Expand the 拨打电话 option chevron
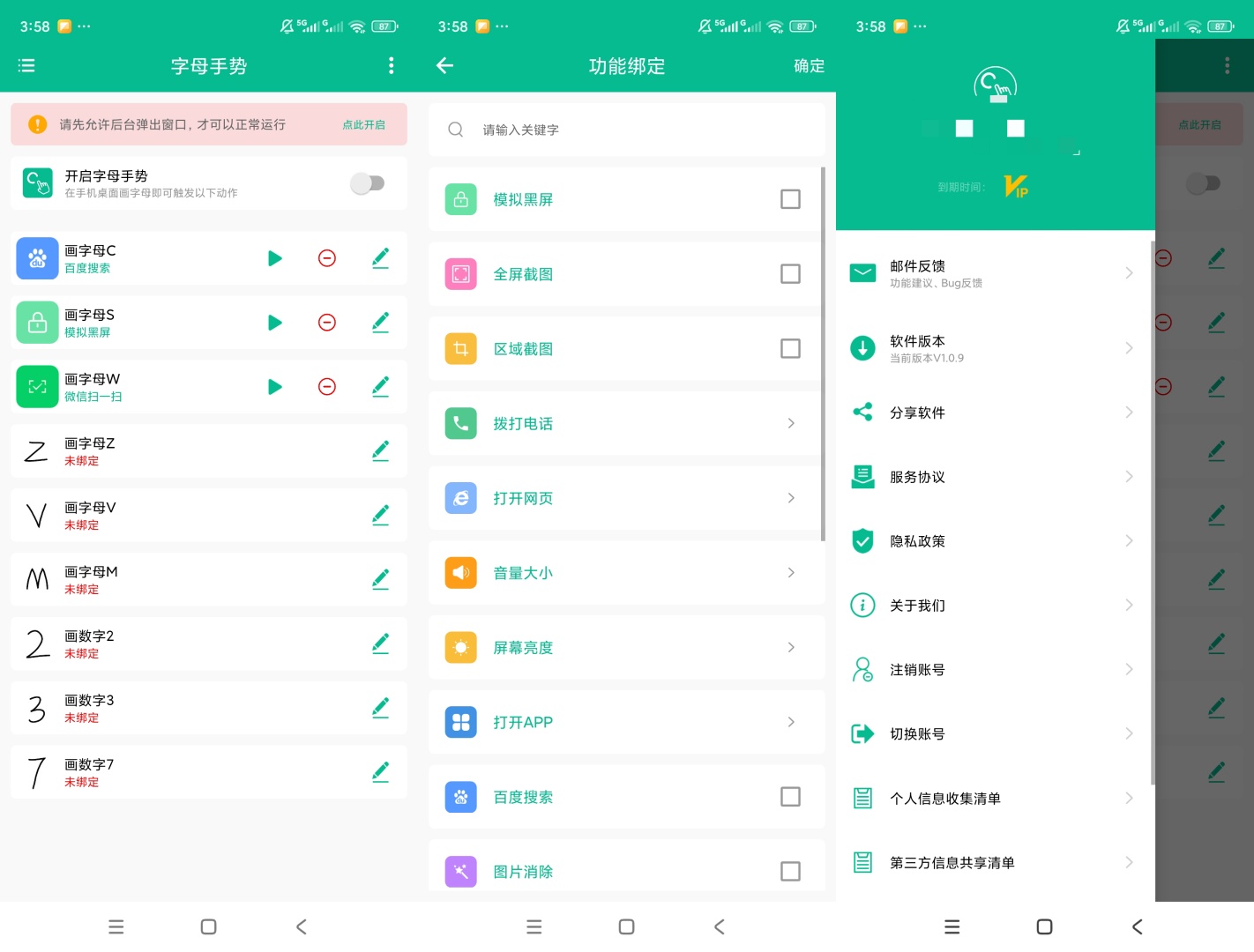This screenshot has width=1254, height=952. pos(791,423)
